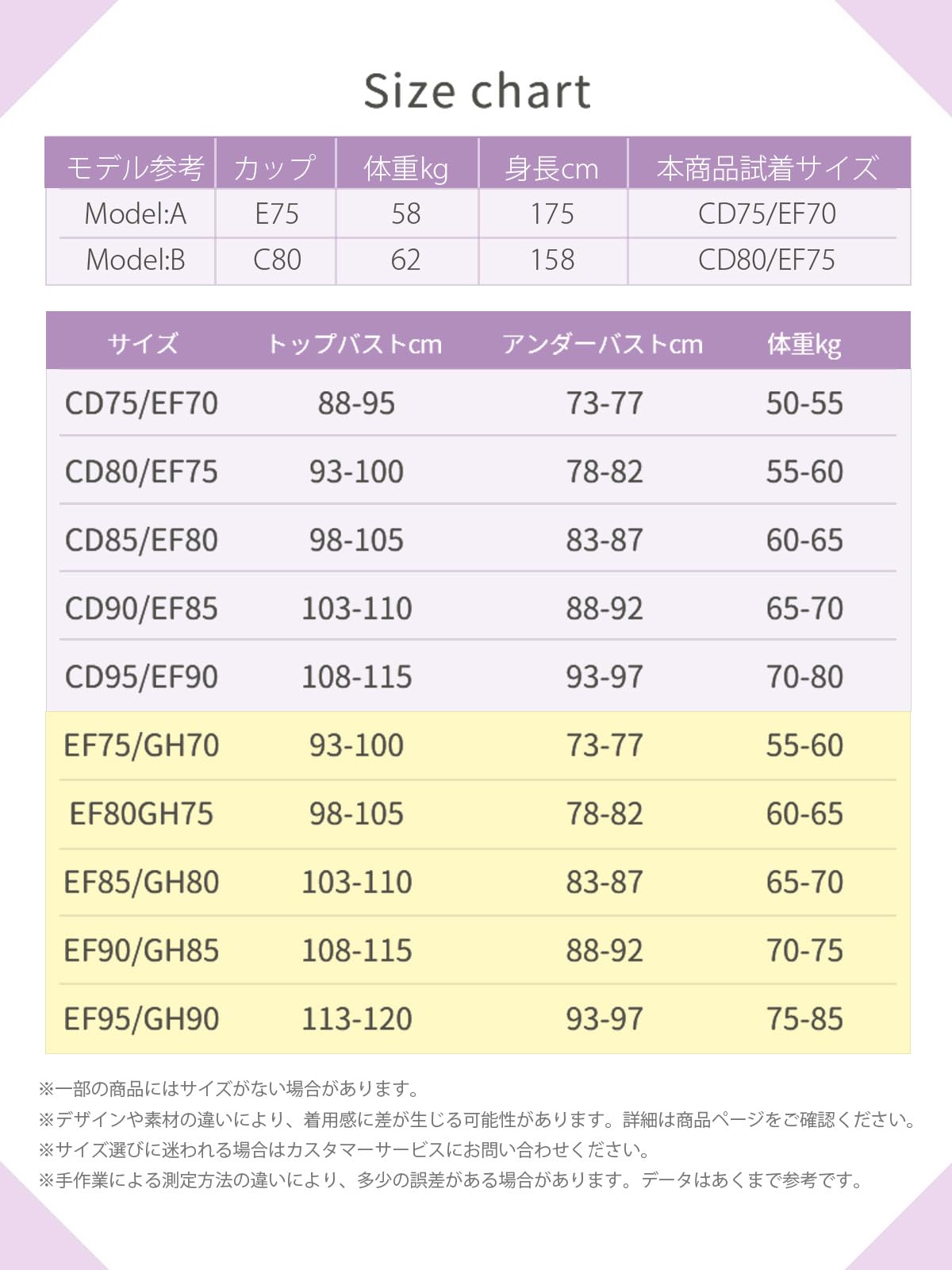Select the EF75/GH70 size label
Screen dimensions: 952x1270
click(x=141, y=745)
